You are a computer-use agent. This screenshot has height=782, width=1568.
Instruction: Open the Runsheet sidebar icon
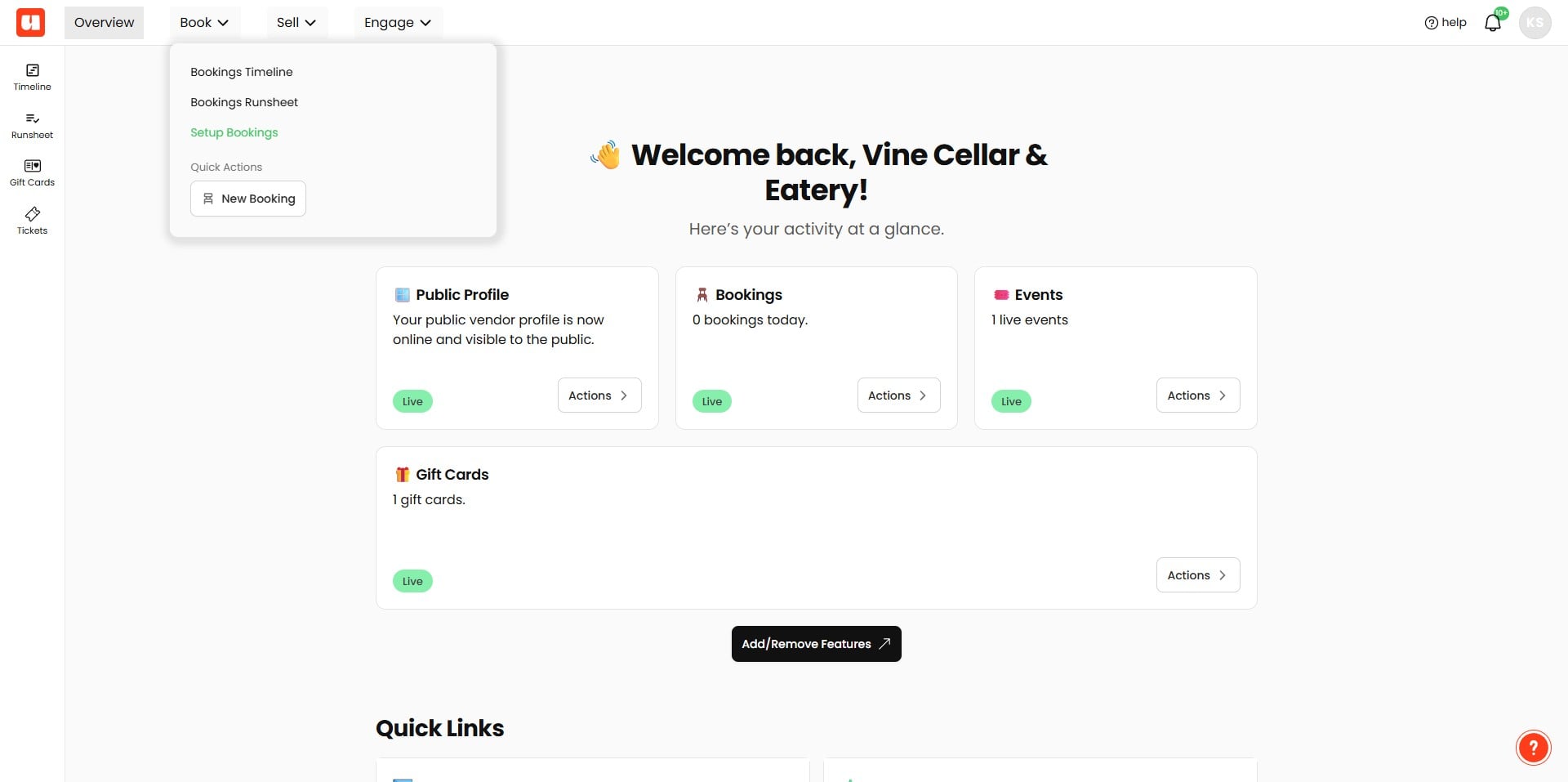point(32,126)
